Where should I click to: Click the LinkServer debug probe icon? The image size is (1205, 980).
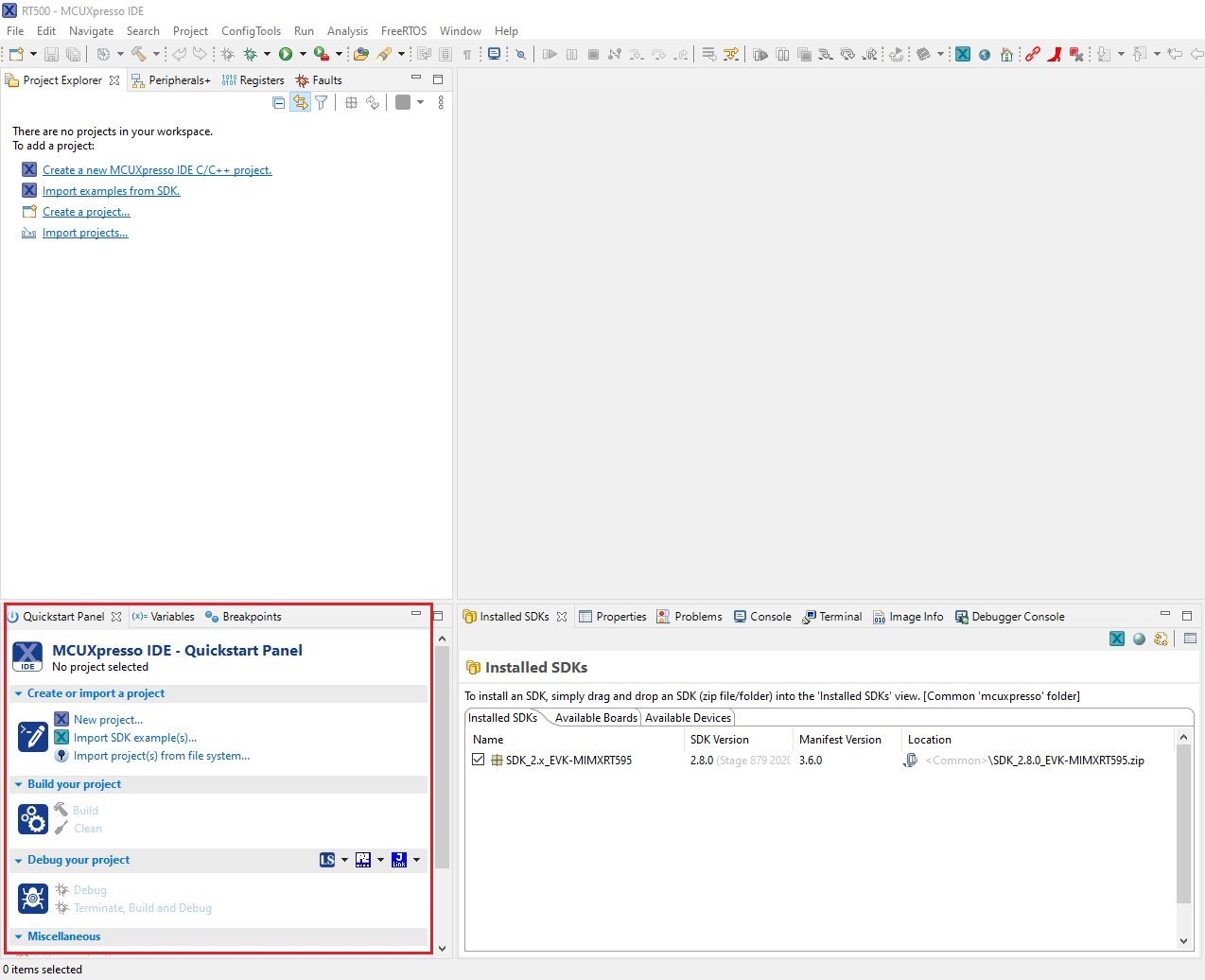[327, 860]
